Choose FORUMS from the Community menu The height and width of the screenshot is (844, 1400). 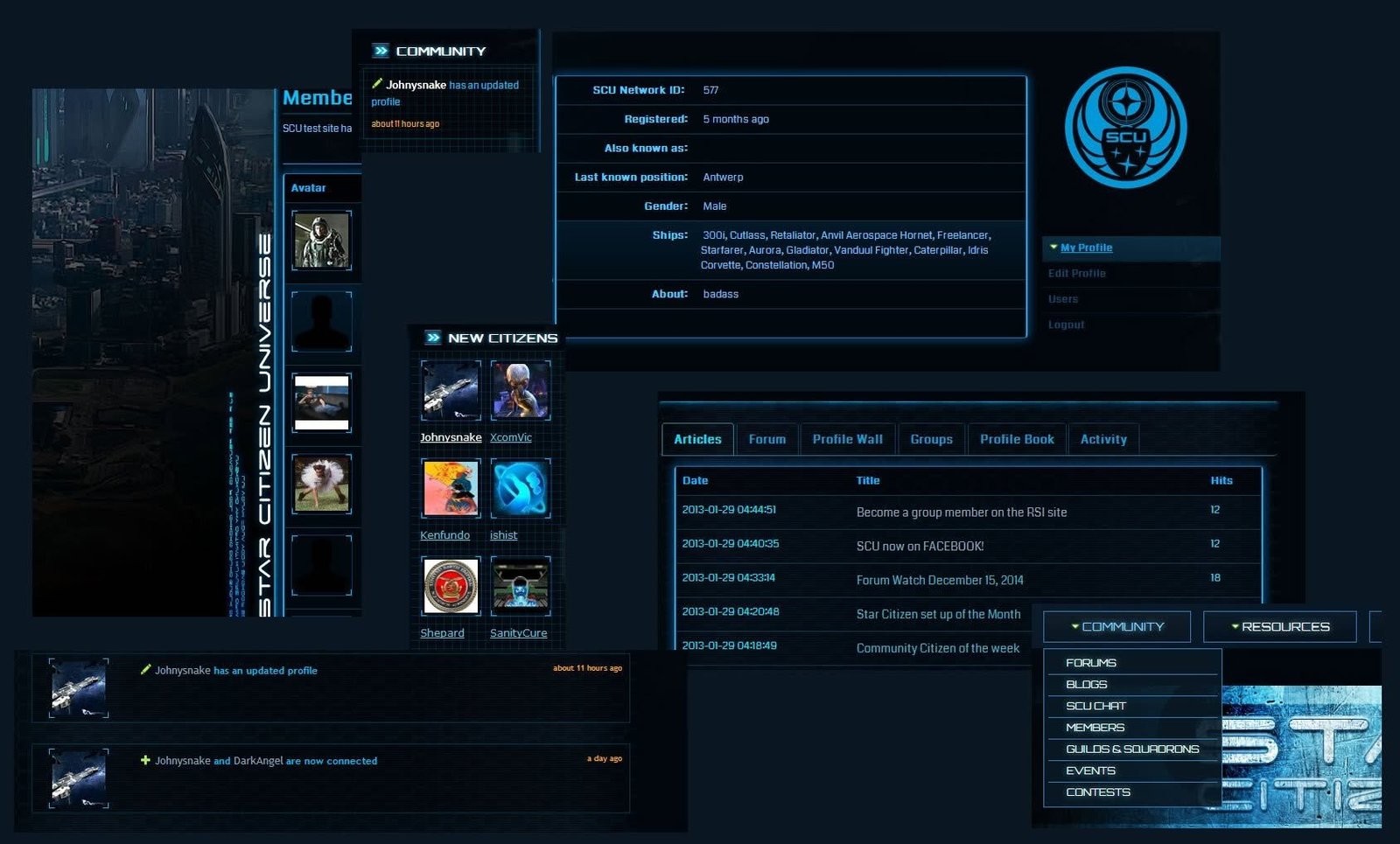click(1091, 662)
